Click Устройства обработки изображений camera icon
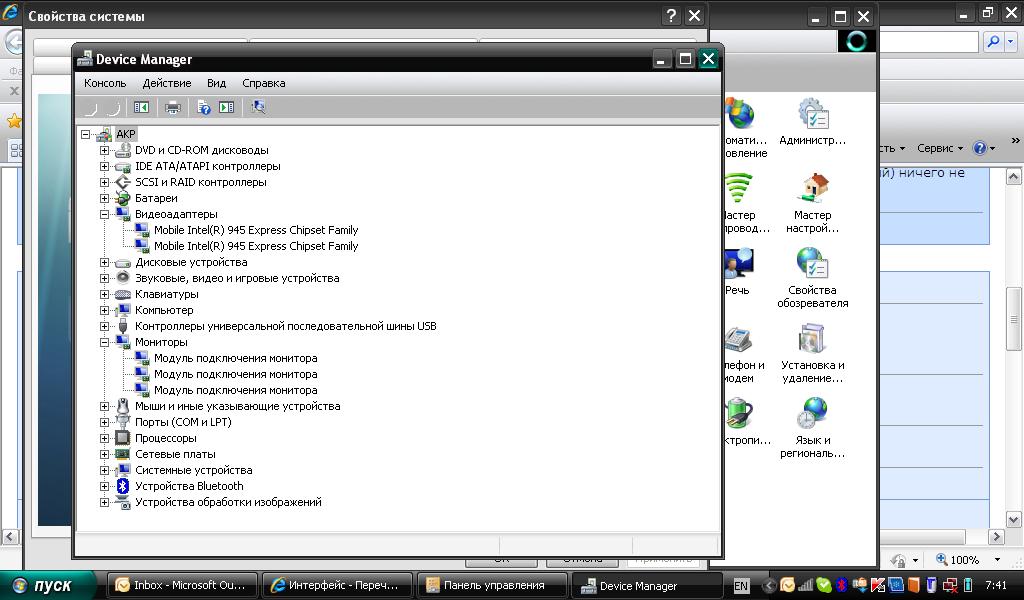Image resolution: width=1024 pixels, height=600 pixels. 123,502
